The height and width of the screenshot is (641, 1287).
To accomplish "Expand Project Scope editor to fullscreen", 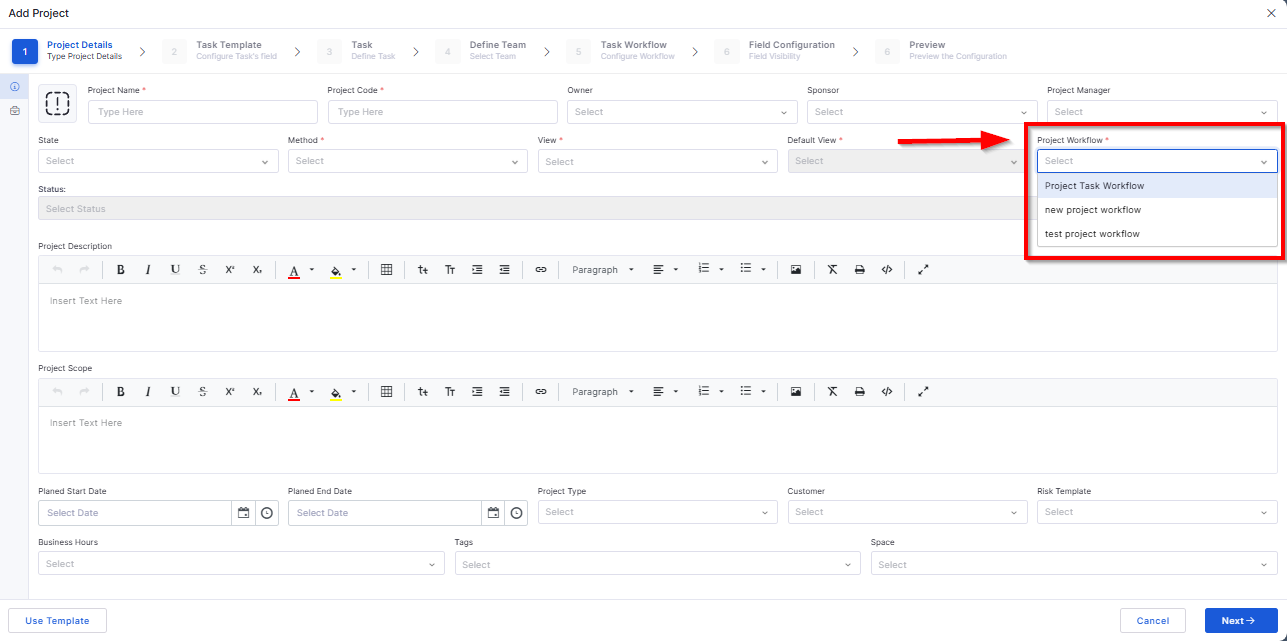I will pos(923,392).
